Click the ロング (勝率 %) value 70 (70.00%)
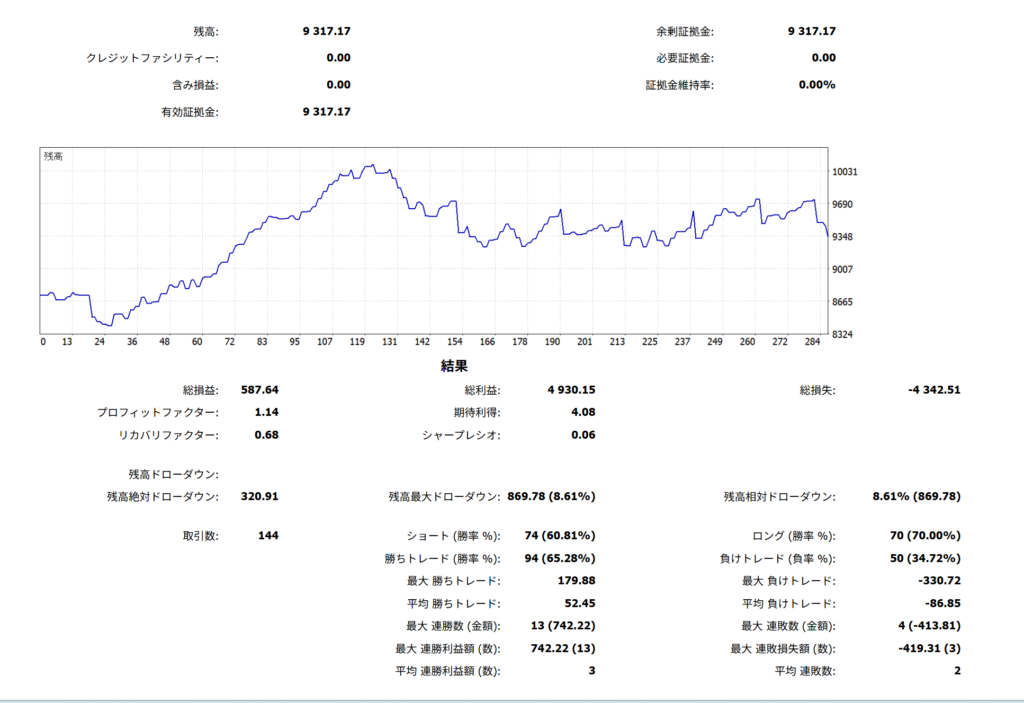The width and height of the screenshot is (1024, 703). coord(925,536)
